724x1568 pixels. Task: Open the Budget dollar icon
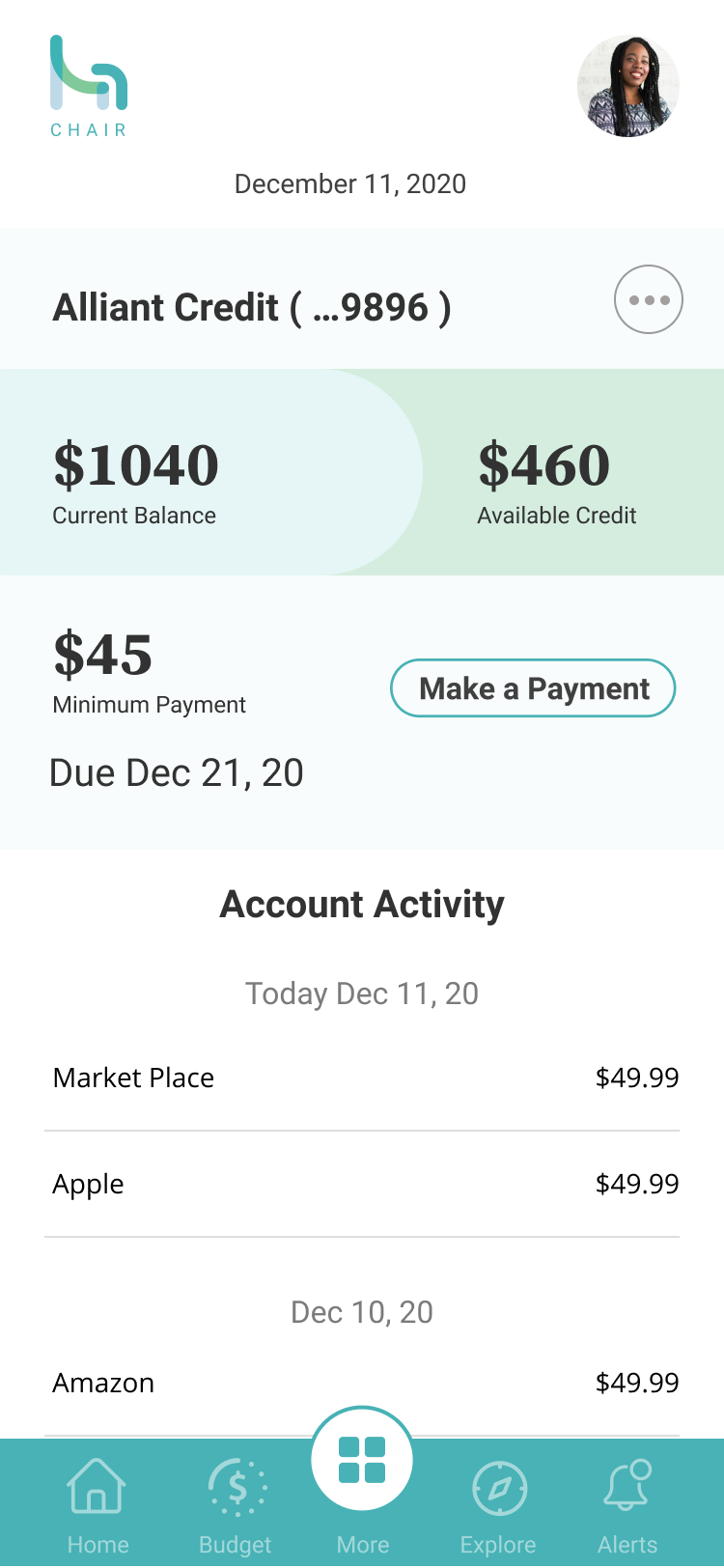pos(237,1487)
